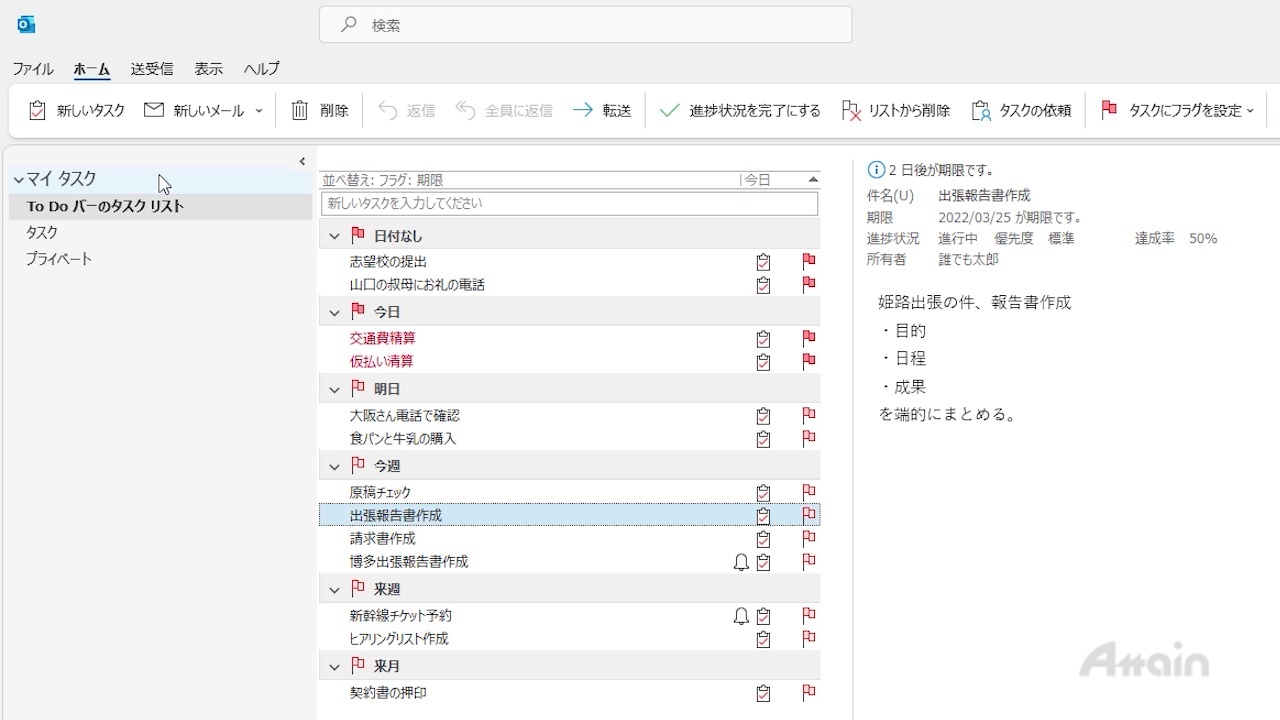Open the ファイル menu tab
The width and height of the screenshot is (1280, 720).
33,69
